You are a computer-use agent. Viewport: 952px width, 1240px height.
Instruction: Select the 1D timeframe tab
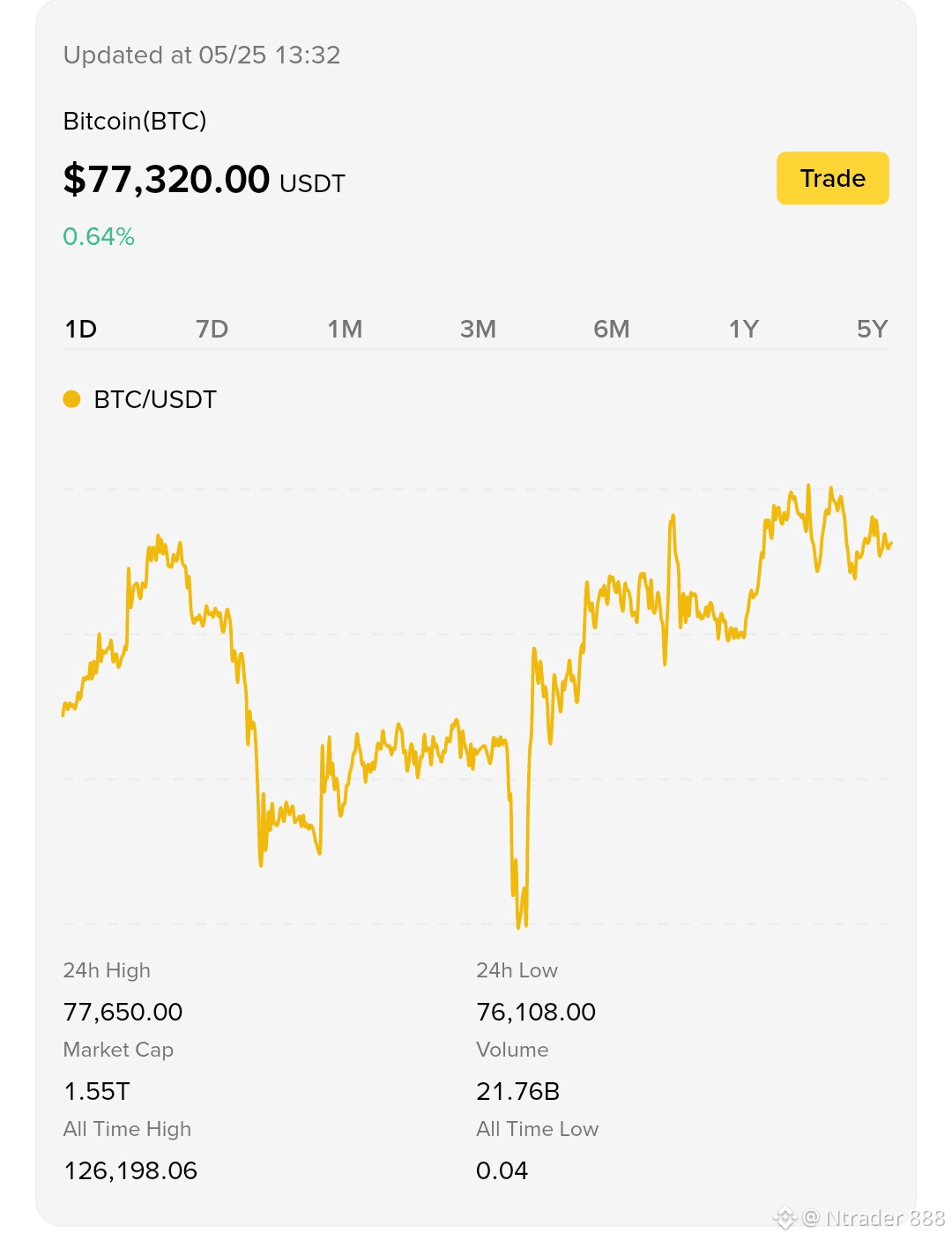pyautogui.click(x=81, y=329)
